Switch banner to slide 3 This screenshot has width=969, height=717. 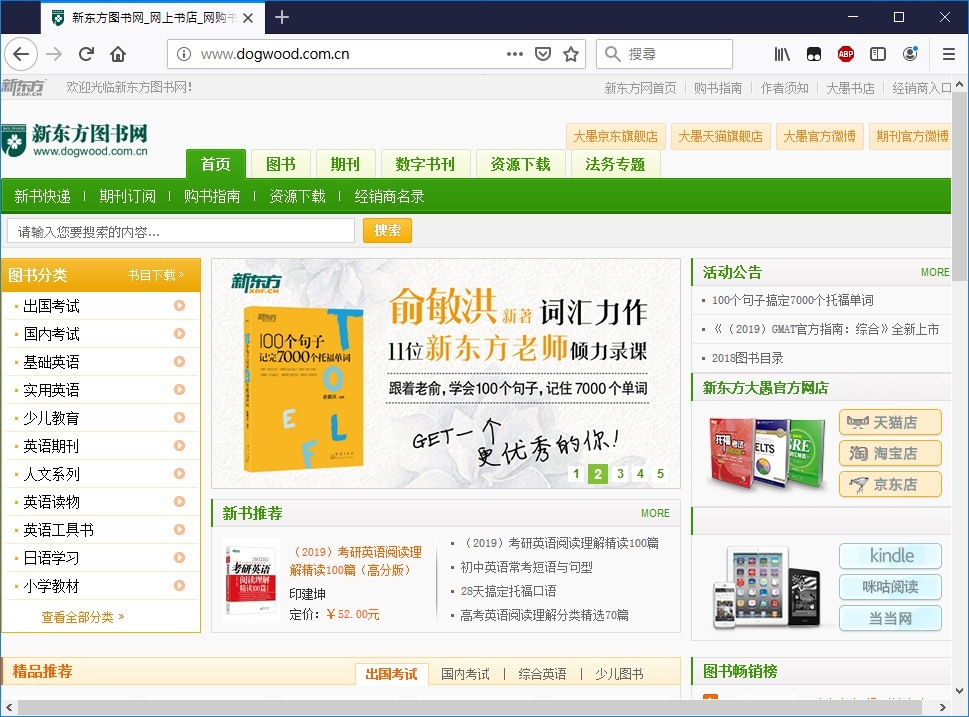pos(620,474)
